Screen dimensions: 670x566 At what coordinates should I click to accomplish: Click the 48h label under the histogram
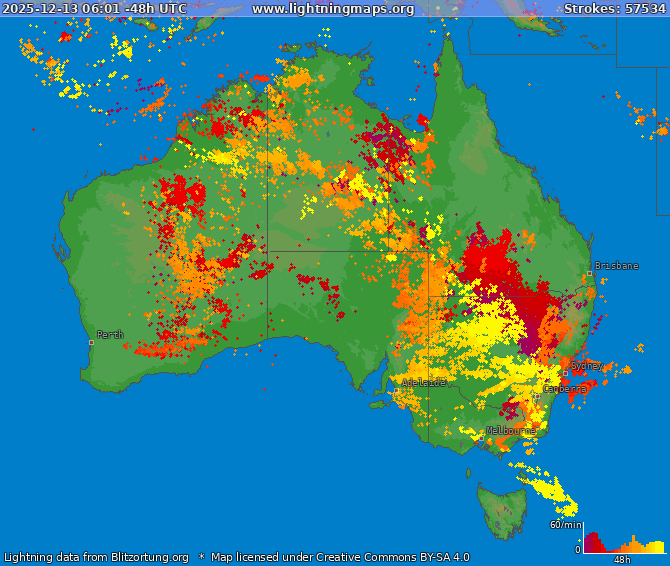[x=622, y=560]
